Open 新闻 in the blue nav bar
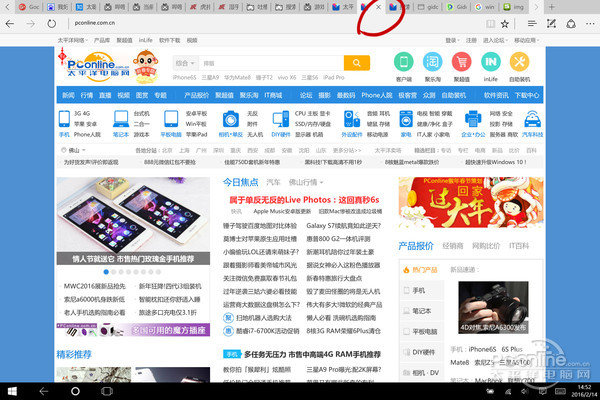 68,95
